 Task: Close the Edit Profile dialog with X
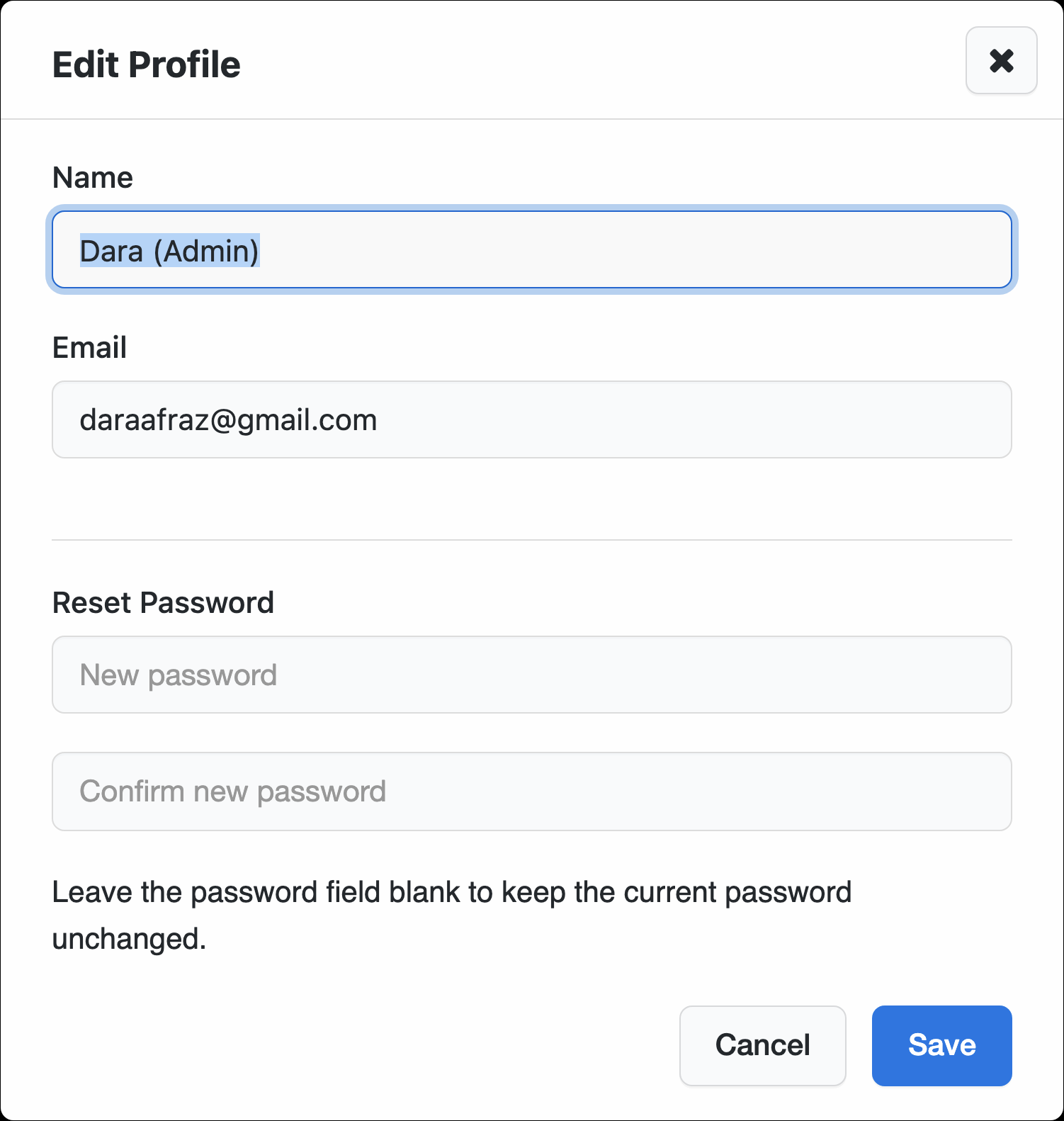(1001, 60)
